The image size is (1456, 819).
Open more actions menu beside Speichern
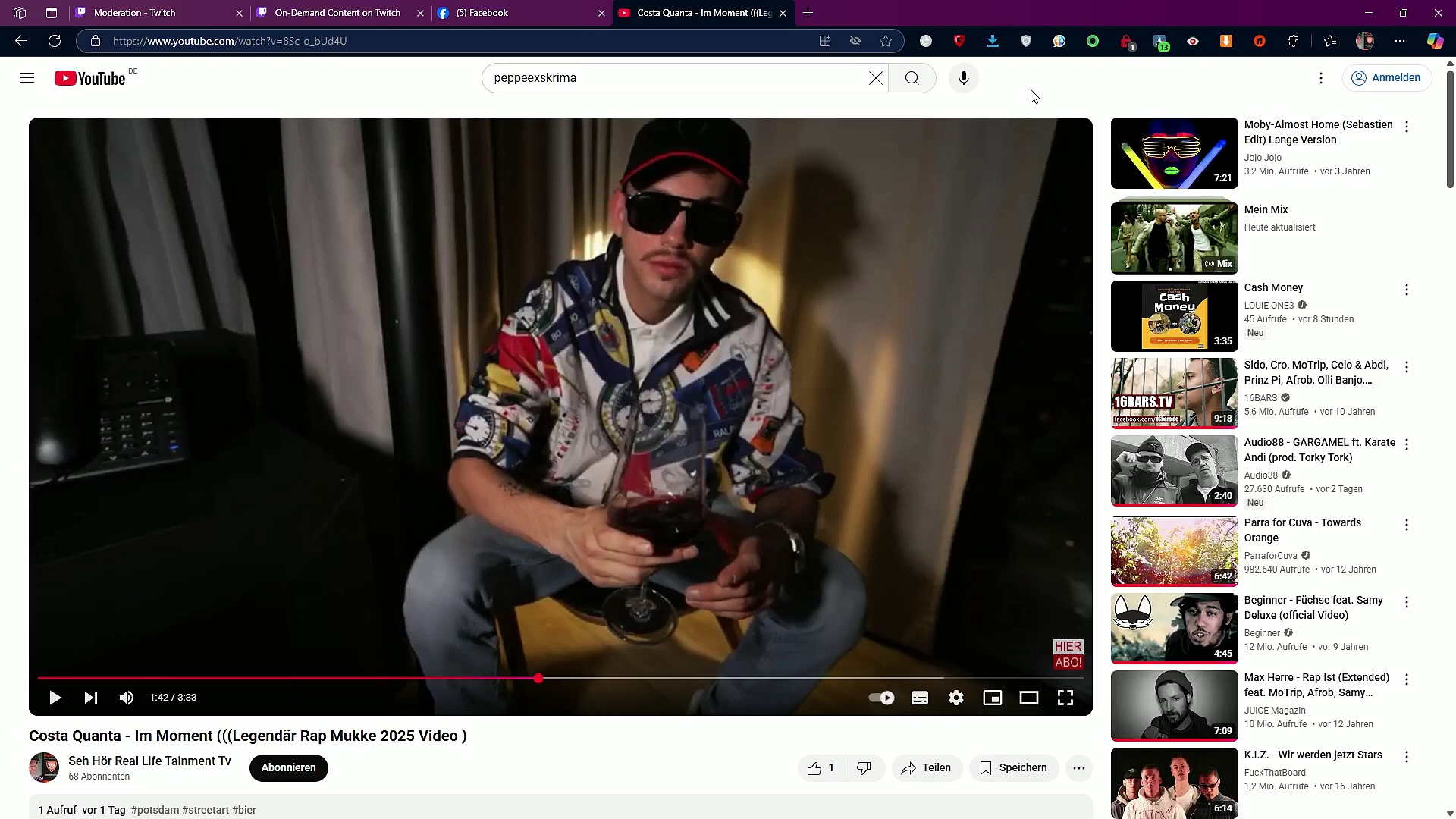(x=1079, y=768)
